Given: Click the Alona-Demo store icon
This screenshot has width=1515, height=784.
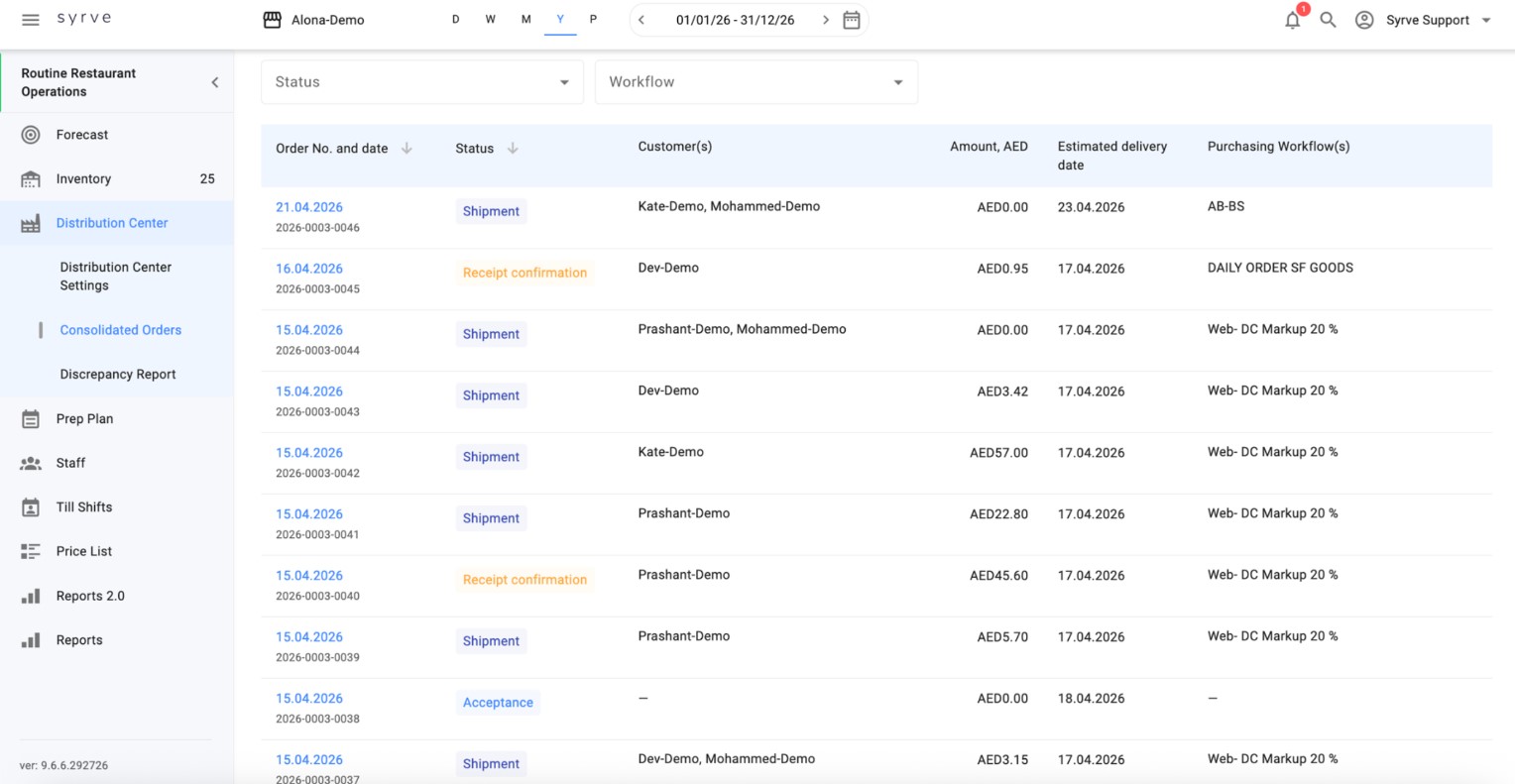Looking at the screenshot, I should (x=272, y=20).
